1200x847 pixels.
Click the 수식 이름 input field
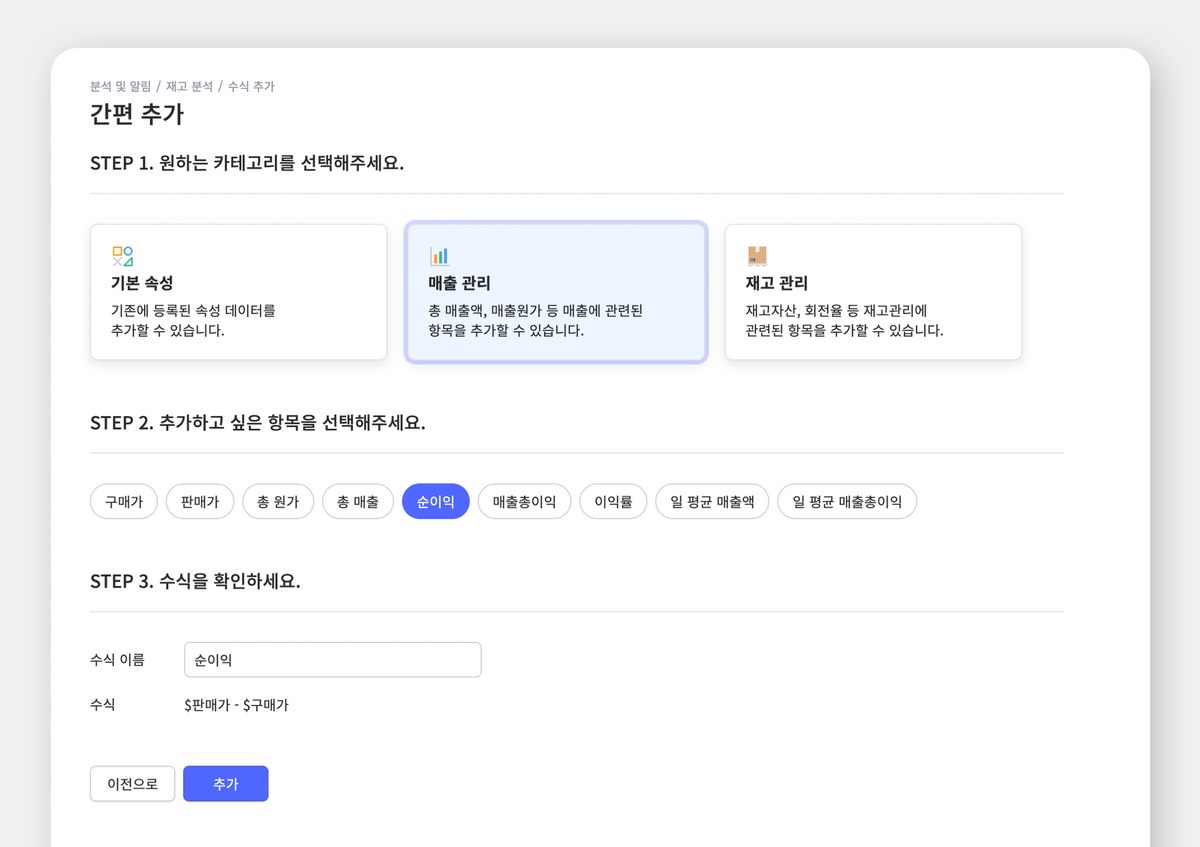(332, 659)
